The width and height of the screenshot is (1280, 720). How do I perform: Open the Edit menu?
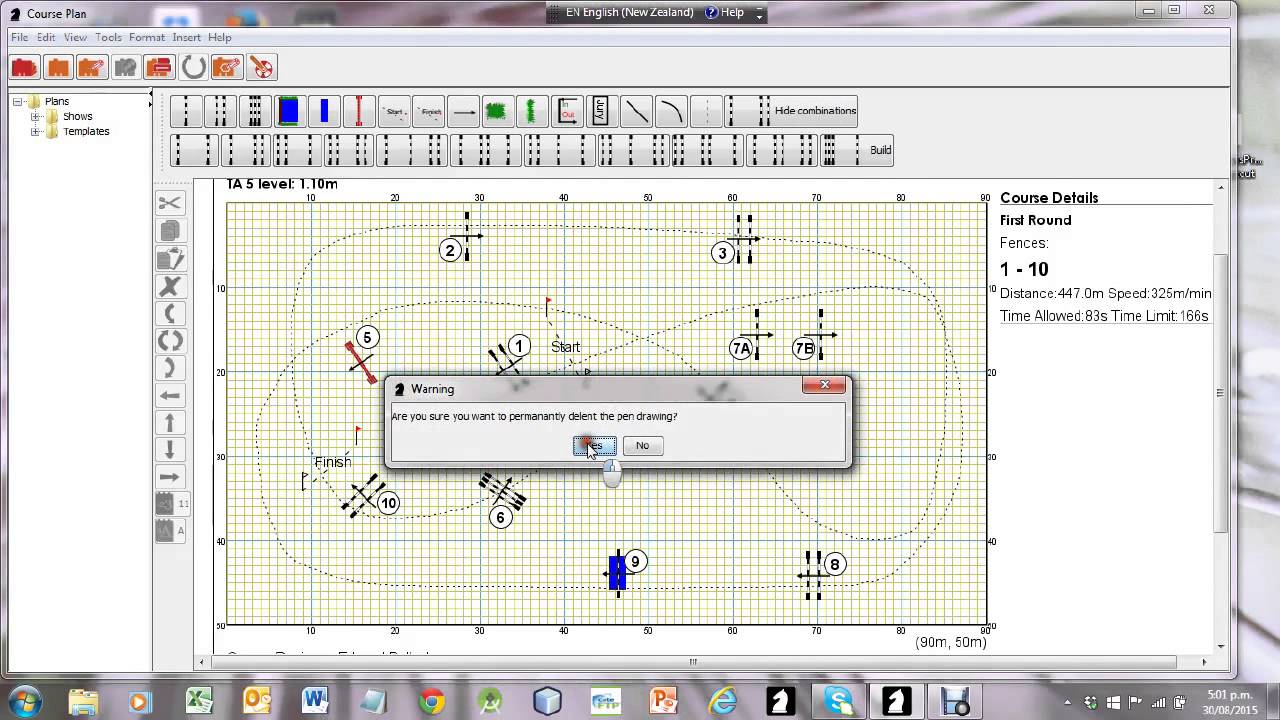tap(47, 37)
